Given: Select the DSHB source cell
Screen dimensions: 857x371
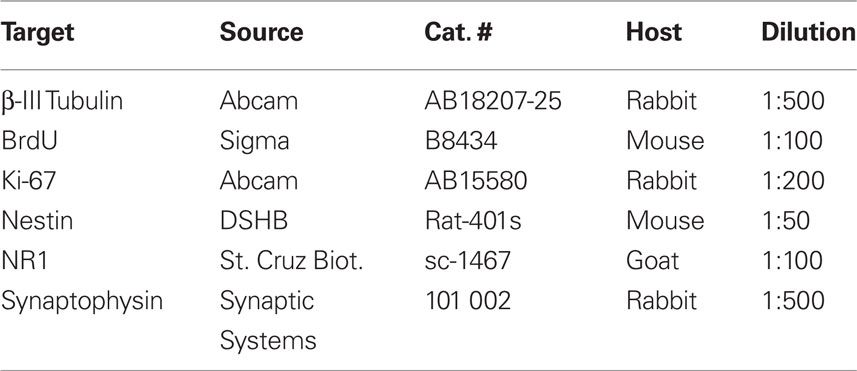Looking at the screenshot, I should coord(254,221).
